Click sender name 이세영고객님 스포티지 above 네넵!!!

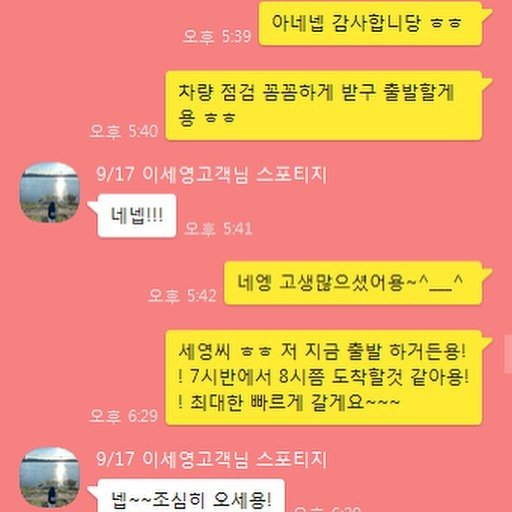211,174
